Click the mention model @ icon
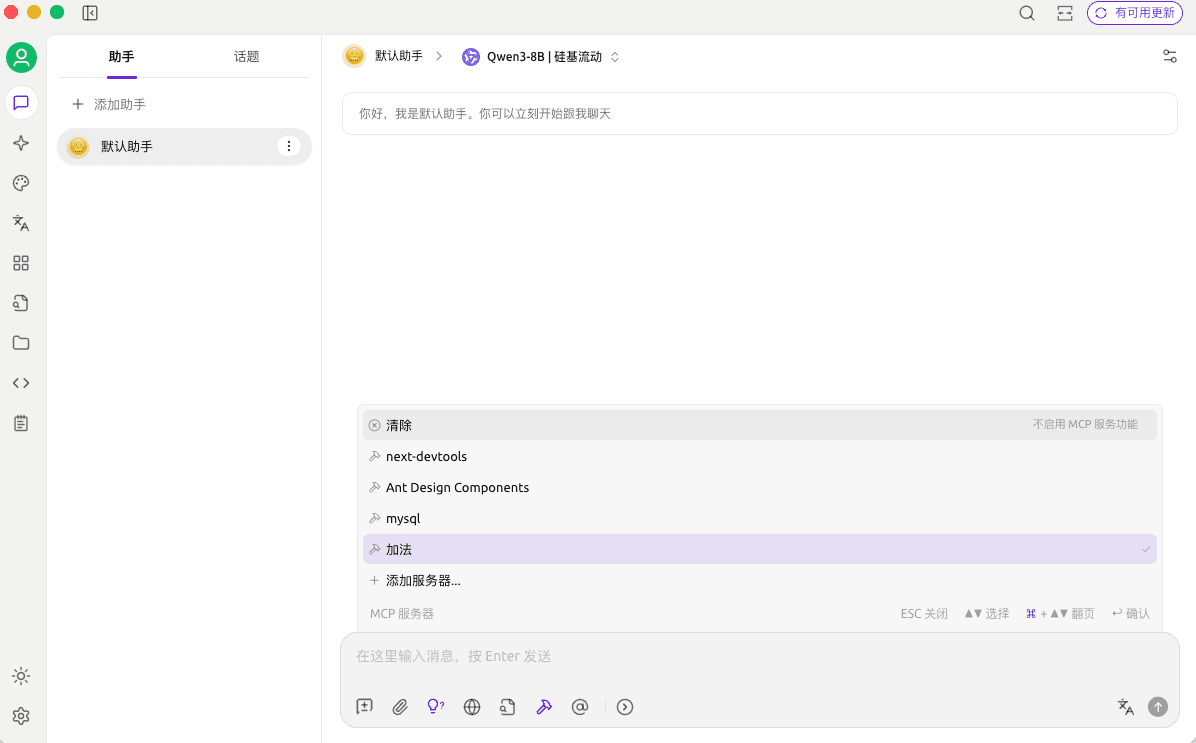 [580, 707]
